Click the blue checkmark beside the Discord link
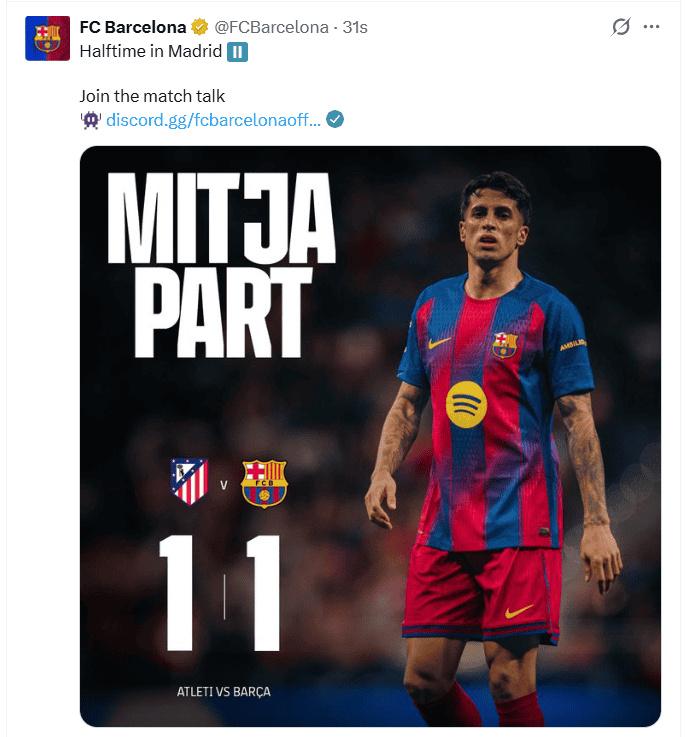This screenshot has height=737, width=695. (336, 120)
